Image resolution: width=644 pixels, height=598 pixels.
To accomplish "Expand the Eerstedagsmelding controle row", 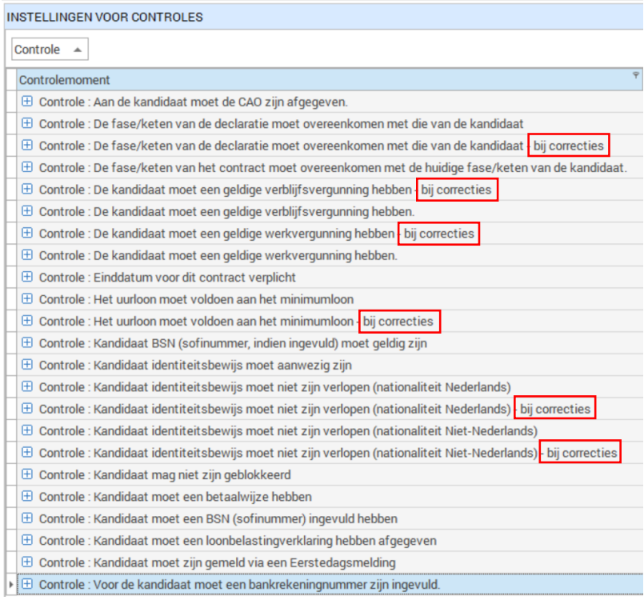I will (x=27, y=562).
